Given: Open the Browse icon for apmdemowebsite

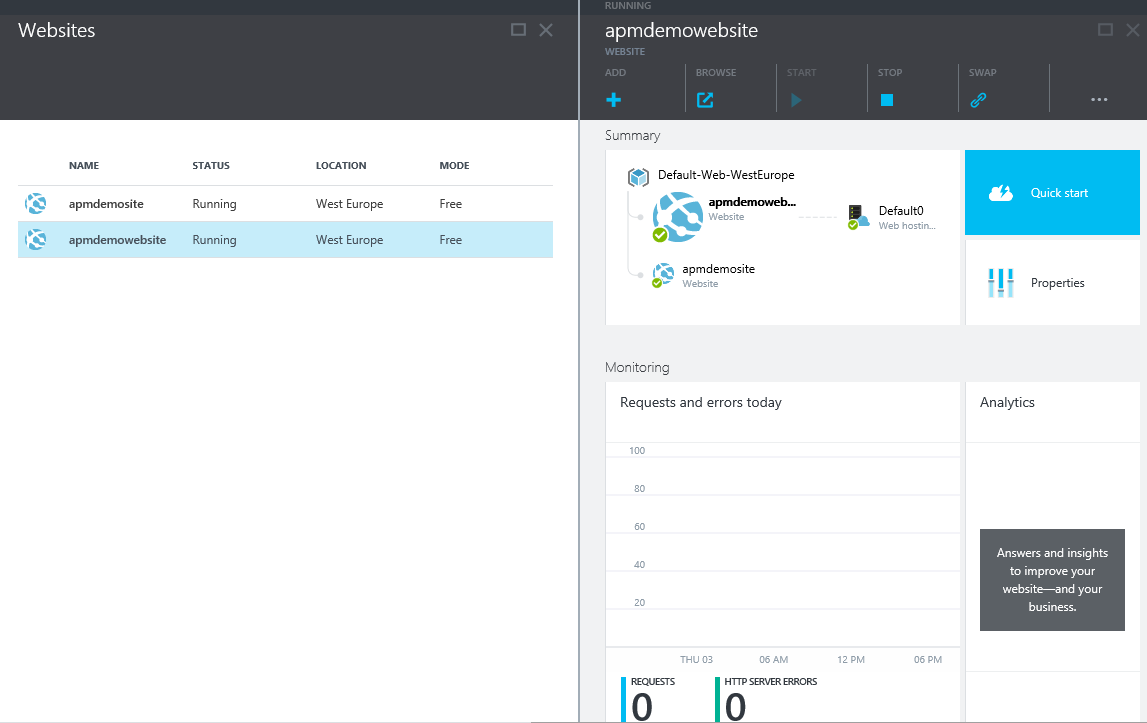Looking at the screenshot, I should [x=706, y=100].
